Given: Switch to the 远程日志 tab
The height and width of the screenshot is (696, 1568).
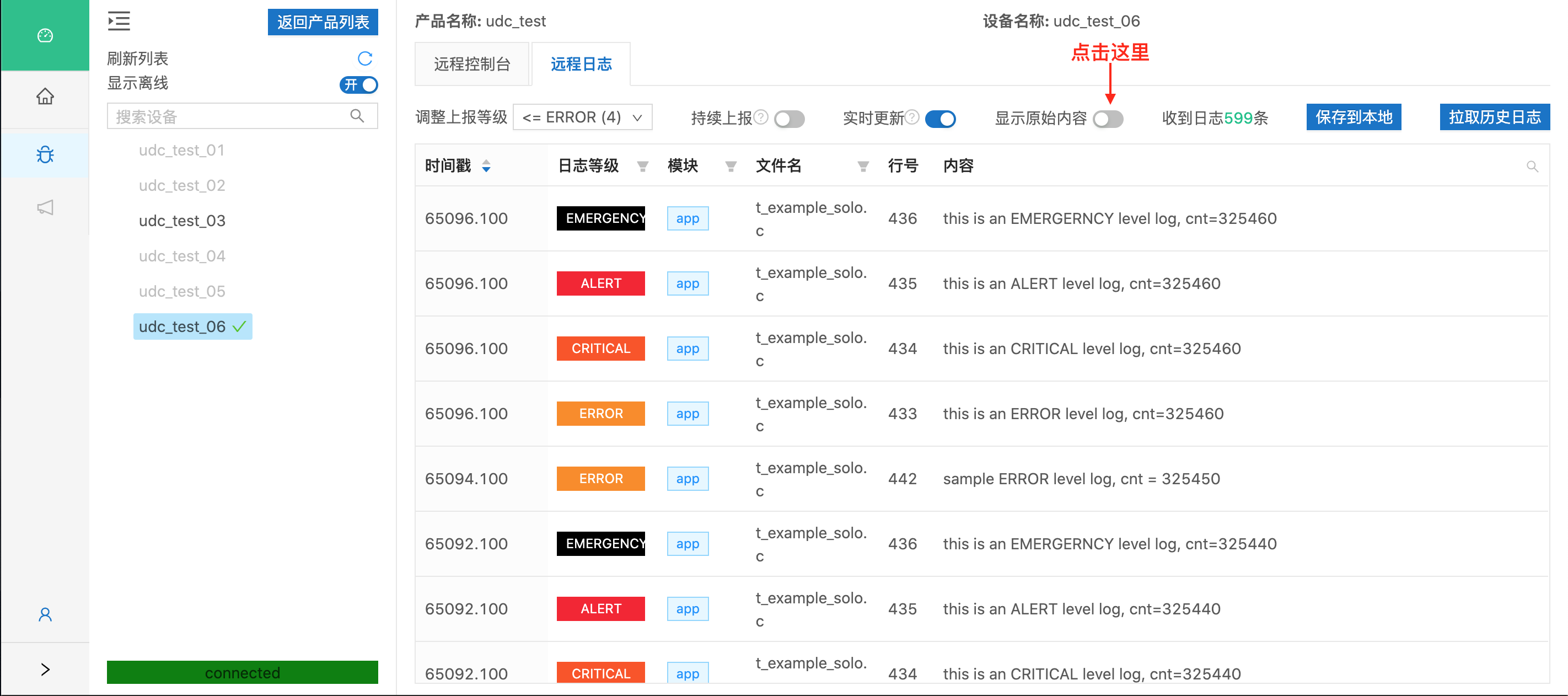Looking at the screenshot, I should [581, 64].
